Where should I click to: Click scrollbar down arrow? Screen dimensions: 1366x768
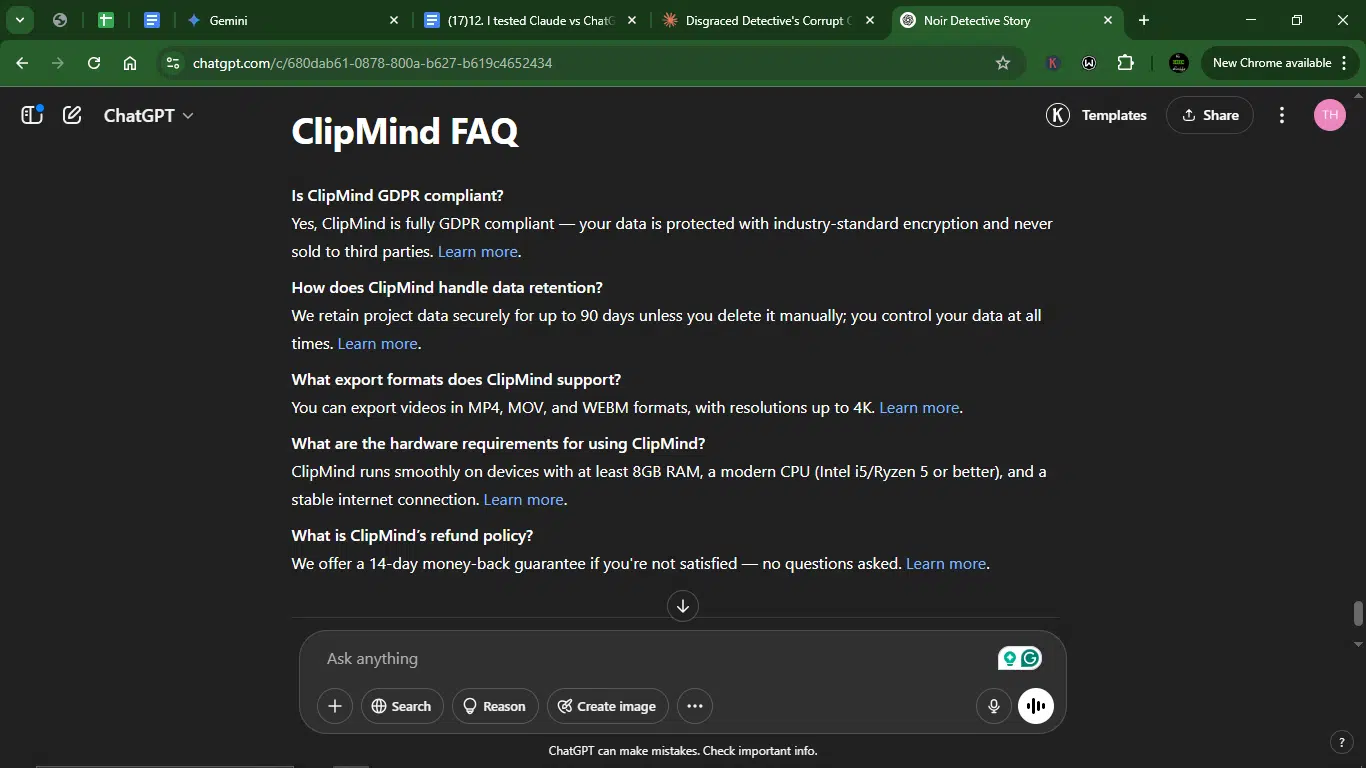(x=1358, y=645)
